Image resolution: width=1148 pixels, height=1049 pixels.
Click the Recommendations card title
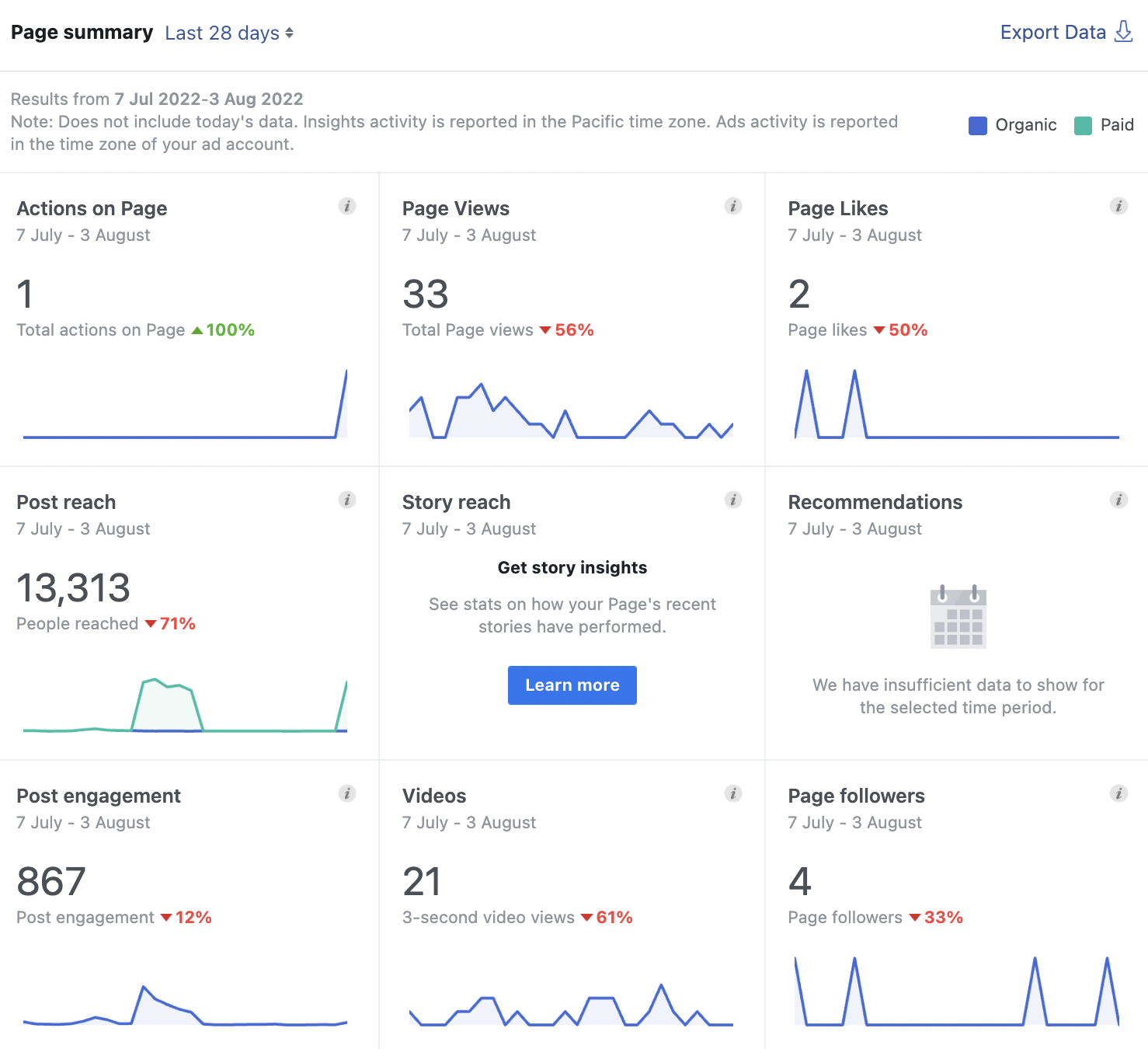point(875,502)
